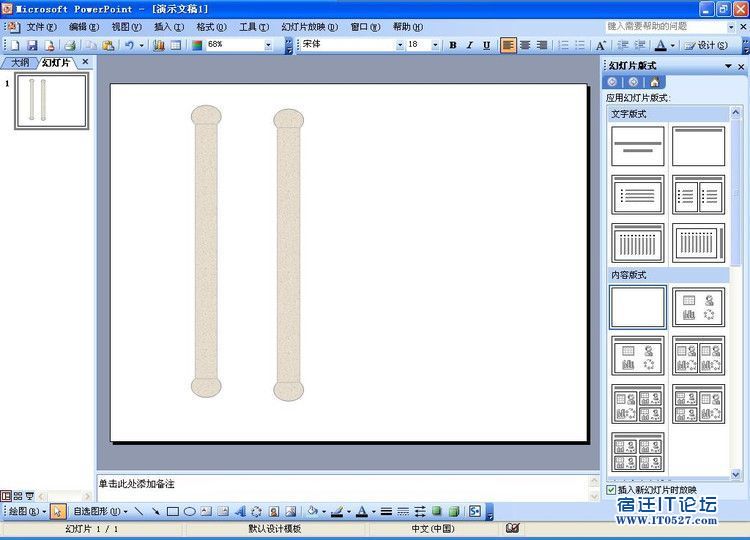Toggle the Color/Grayscale icon

pos(197,45)
